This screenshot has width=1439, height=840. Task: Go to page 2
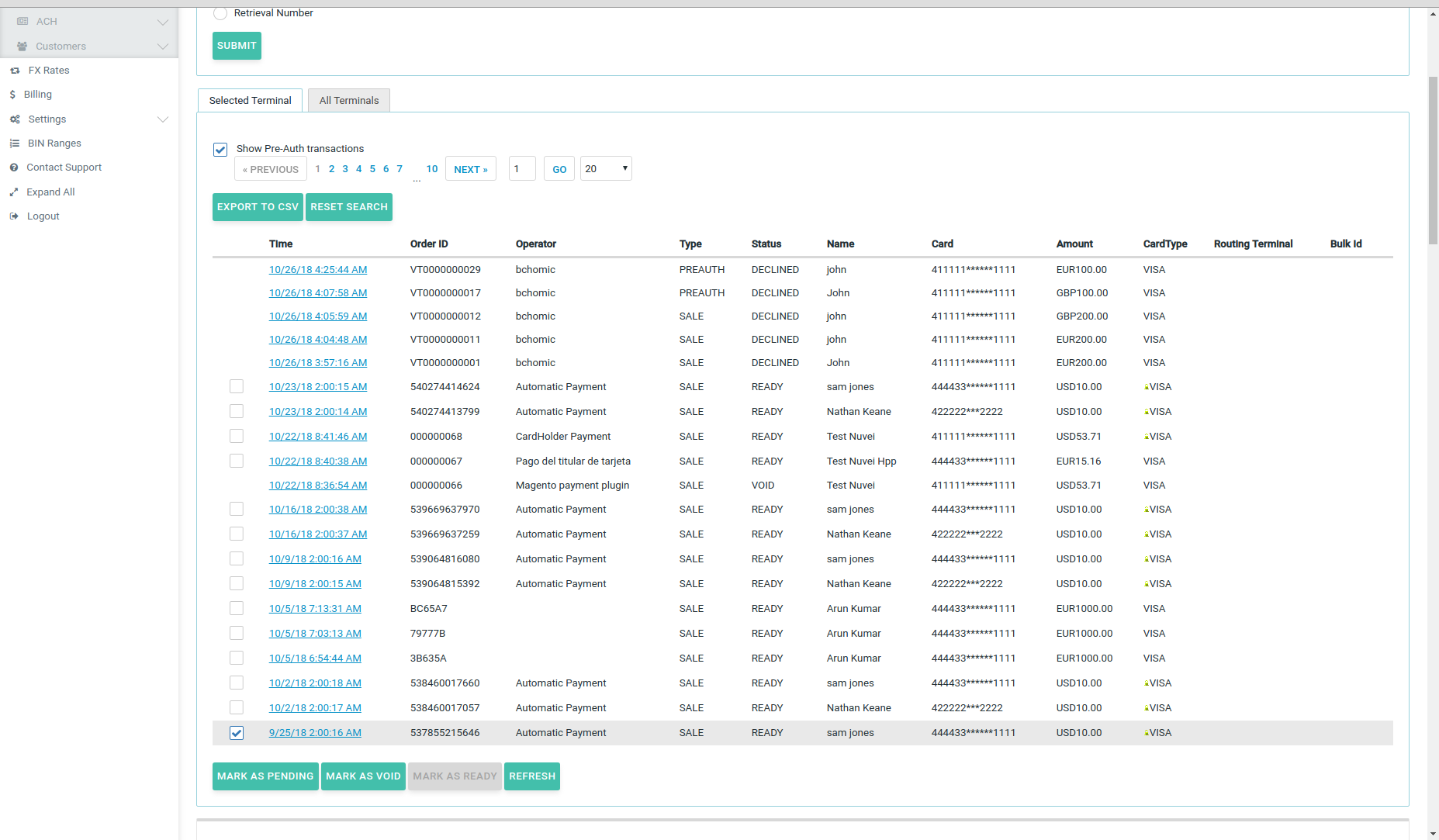332,169
